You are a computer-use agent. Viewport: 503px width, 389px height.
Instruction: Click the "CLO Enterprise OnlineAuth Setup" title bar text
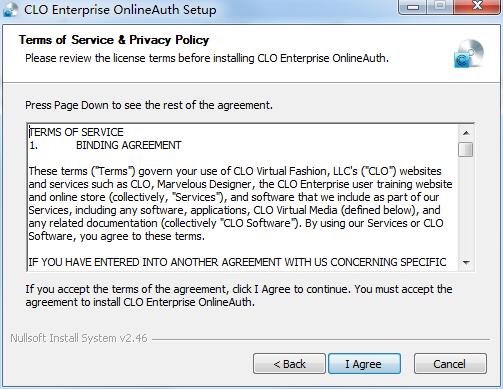pyautogui.click(x=120, y=9)
